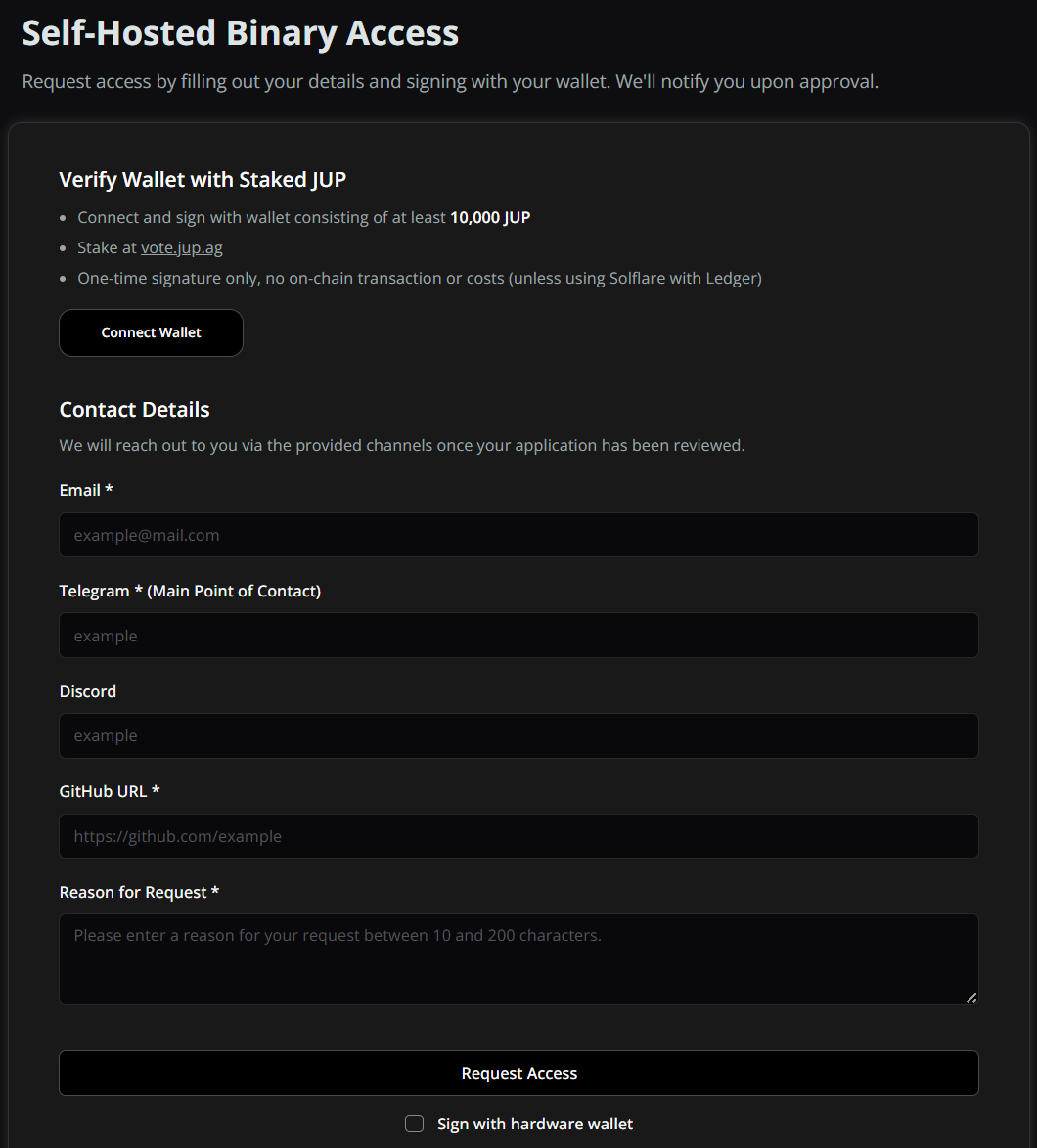Click the bold '10,000 JUP' text
Screen dimensions: 1037x1148
coord(490,217)
